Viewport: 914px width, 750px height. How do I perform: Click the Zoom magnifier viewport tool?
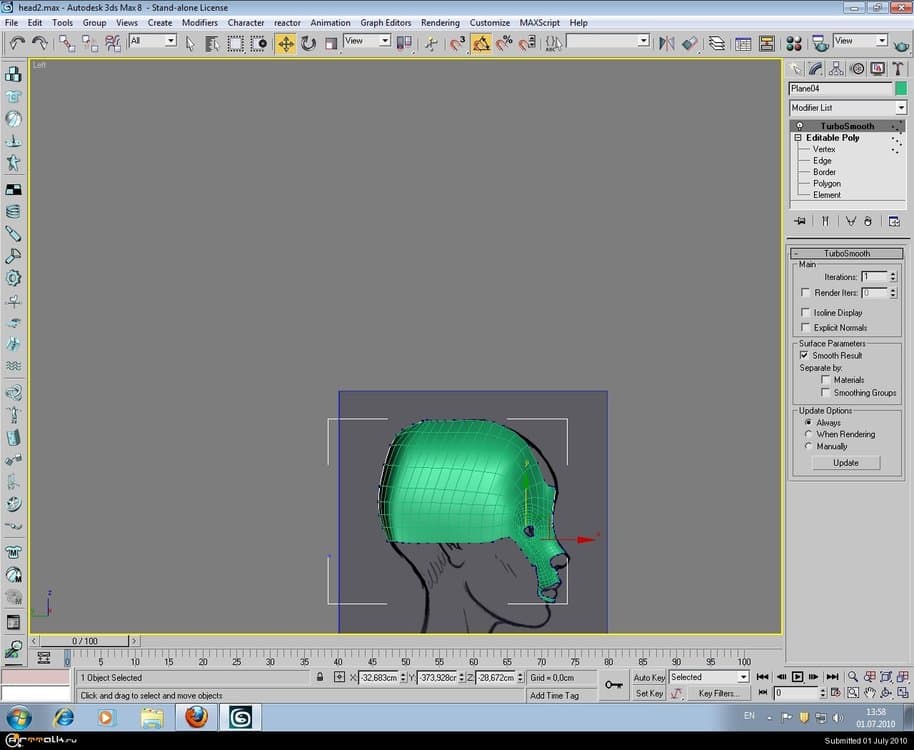[853, 677]
